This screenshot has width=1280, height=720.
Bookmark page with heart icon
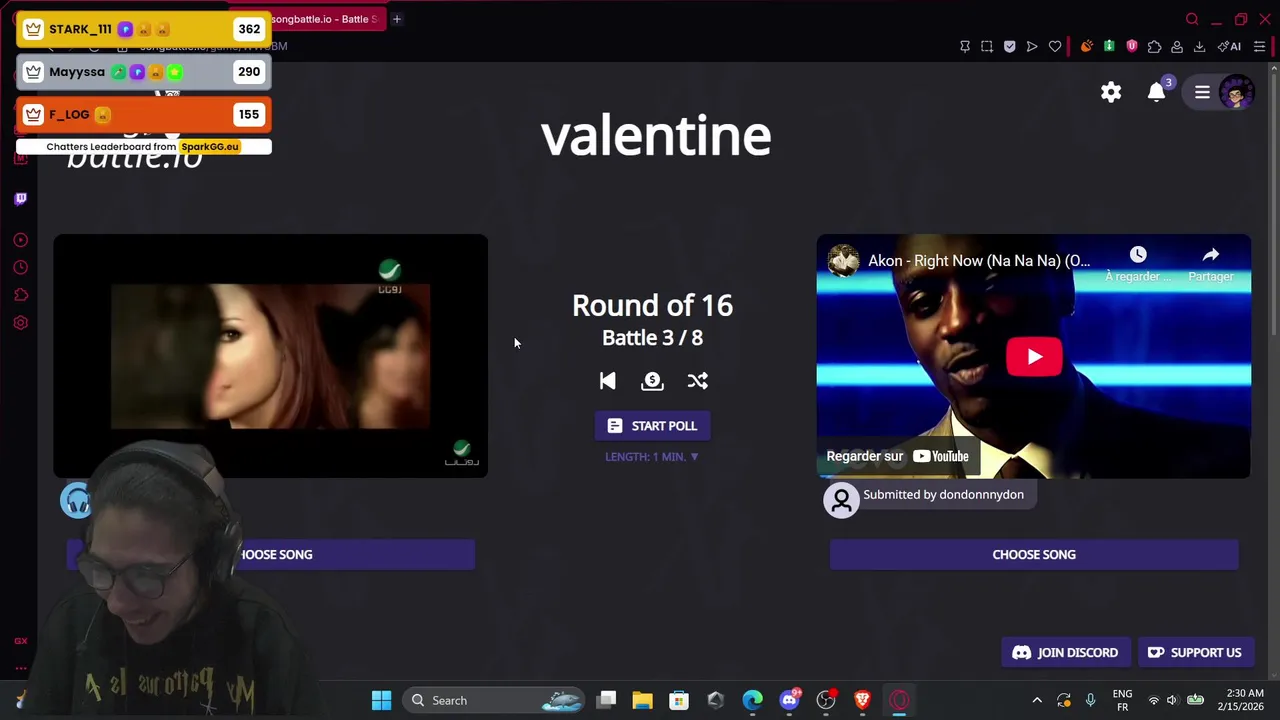coord(1055,46)
